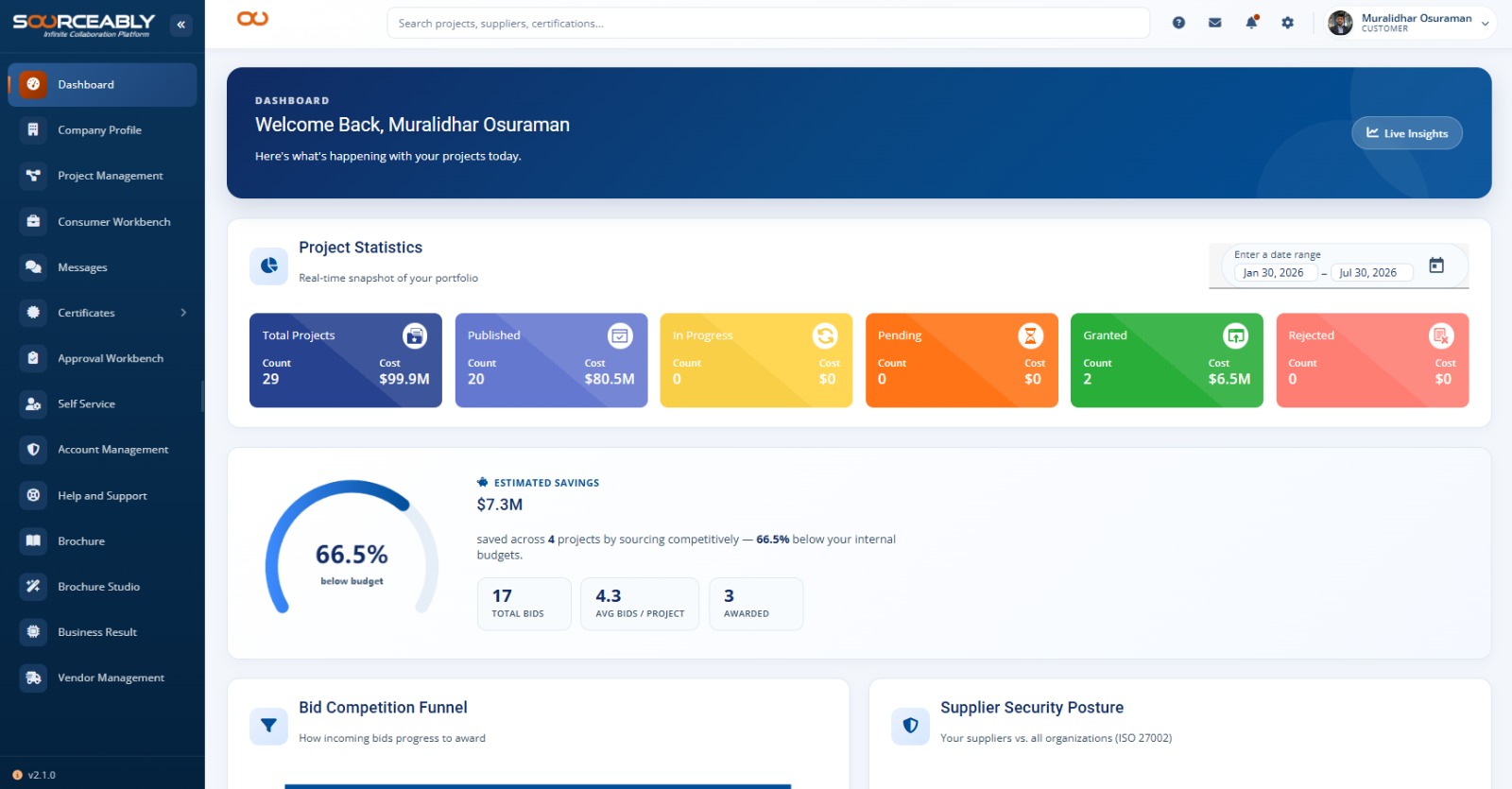Screen dimensions: 1512x789
Task: Click the Supplier Security Posture shield icon
Action: pos(910,726)
